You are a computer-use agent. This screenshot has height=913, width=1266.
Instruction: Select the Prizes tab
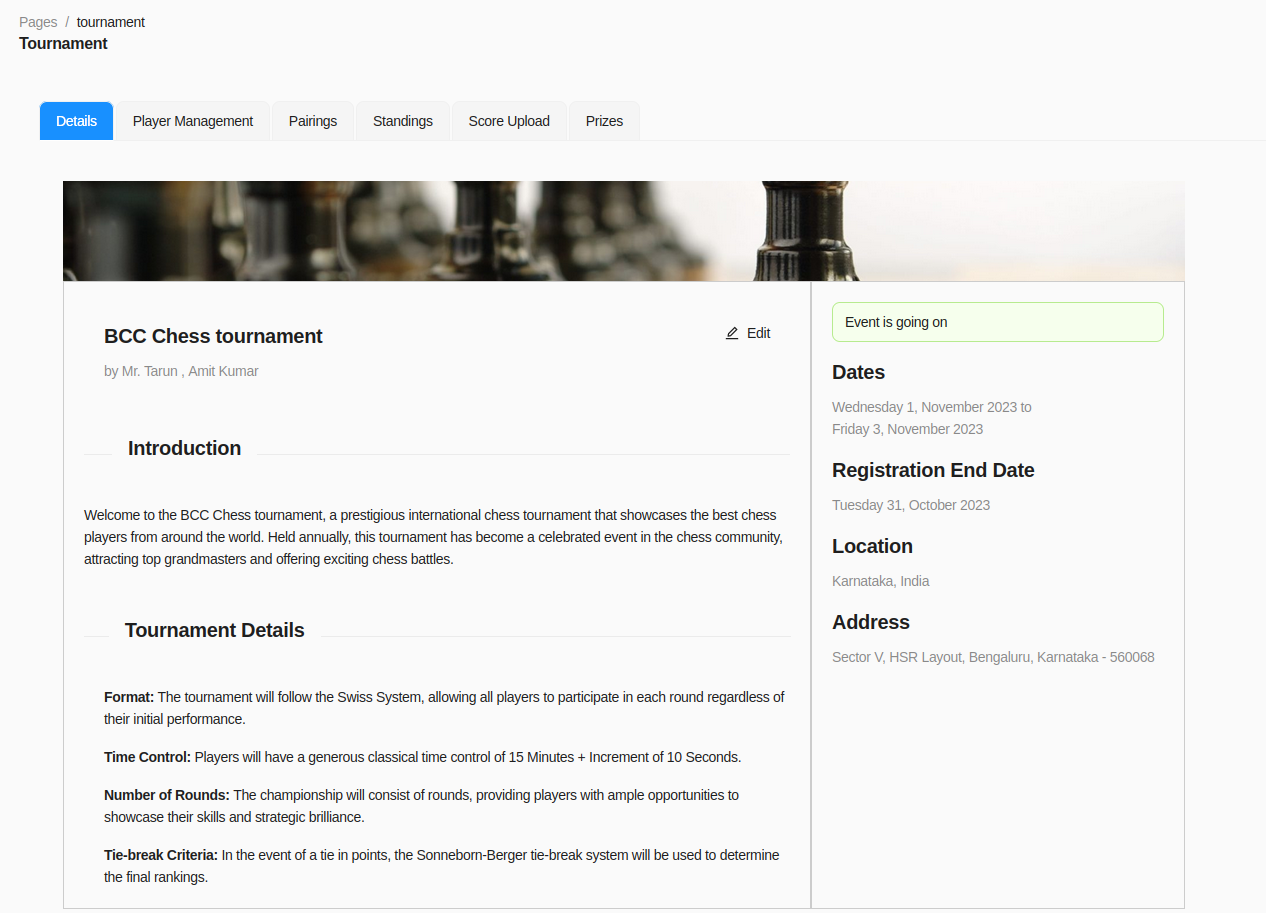click(x=604, y=121)
